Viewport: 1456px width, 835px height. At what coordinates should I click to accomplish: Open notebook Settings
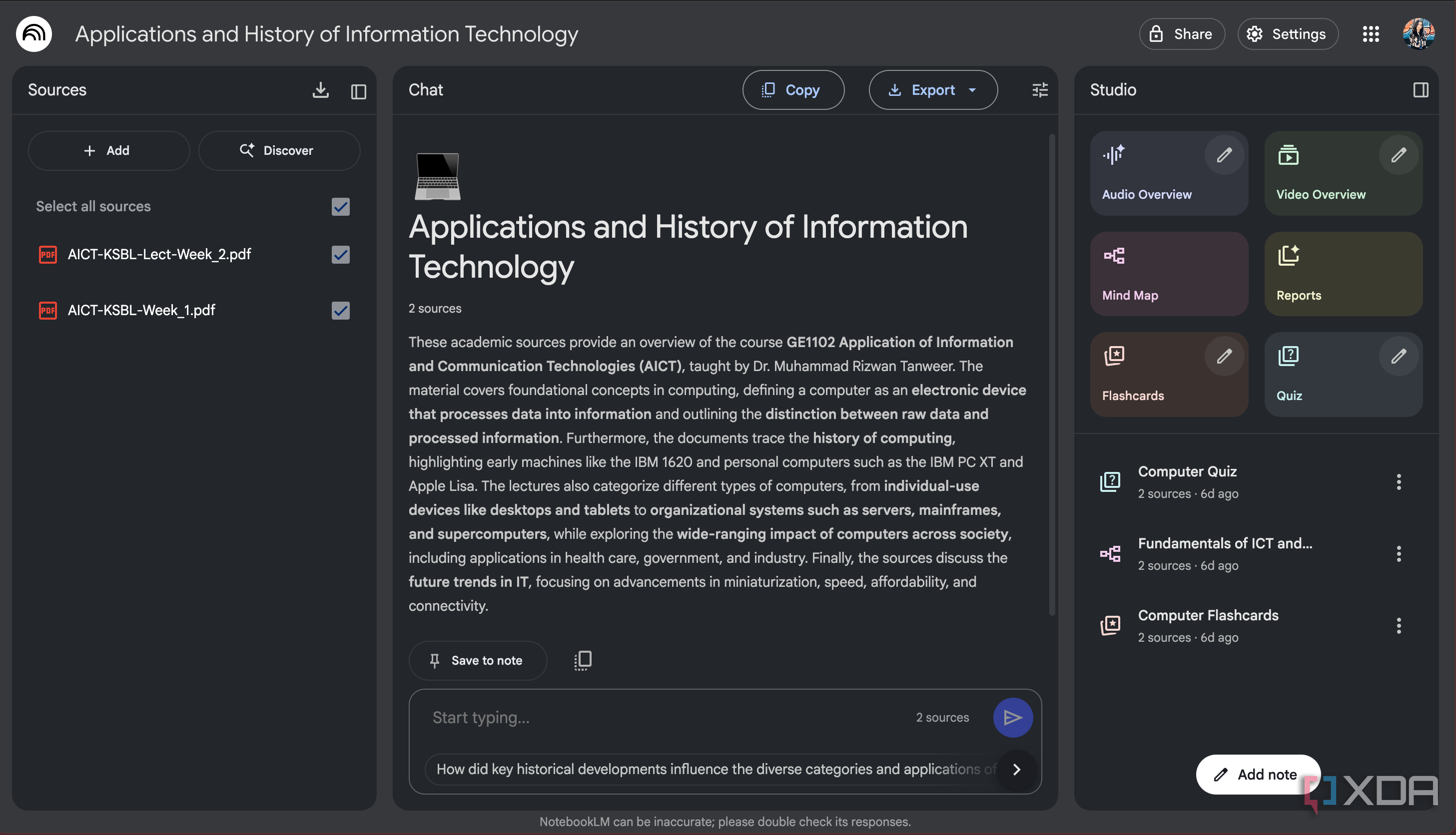click(1287, 34)
